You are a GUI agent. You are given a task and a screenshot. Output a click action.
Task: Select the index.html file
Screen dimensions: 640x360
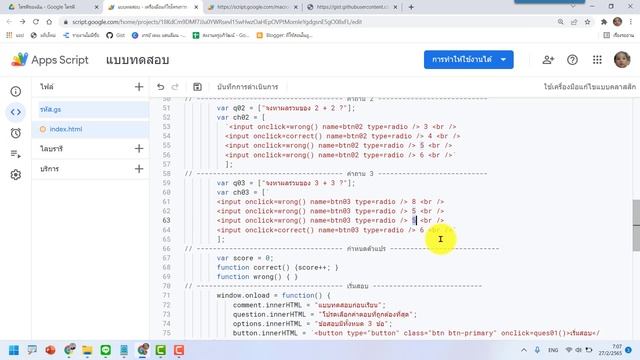click(90, 129)
